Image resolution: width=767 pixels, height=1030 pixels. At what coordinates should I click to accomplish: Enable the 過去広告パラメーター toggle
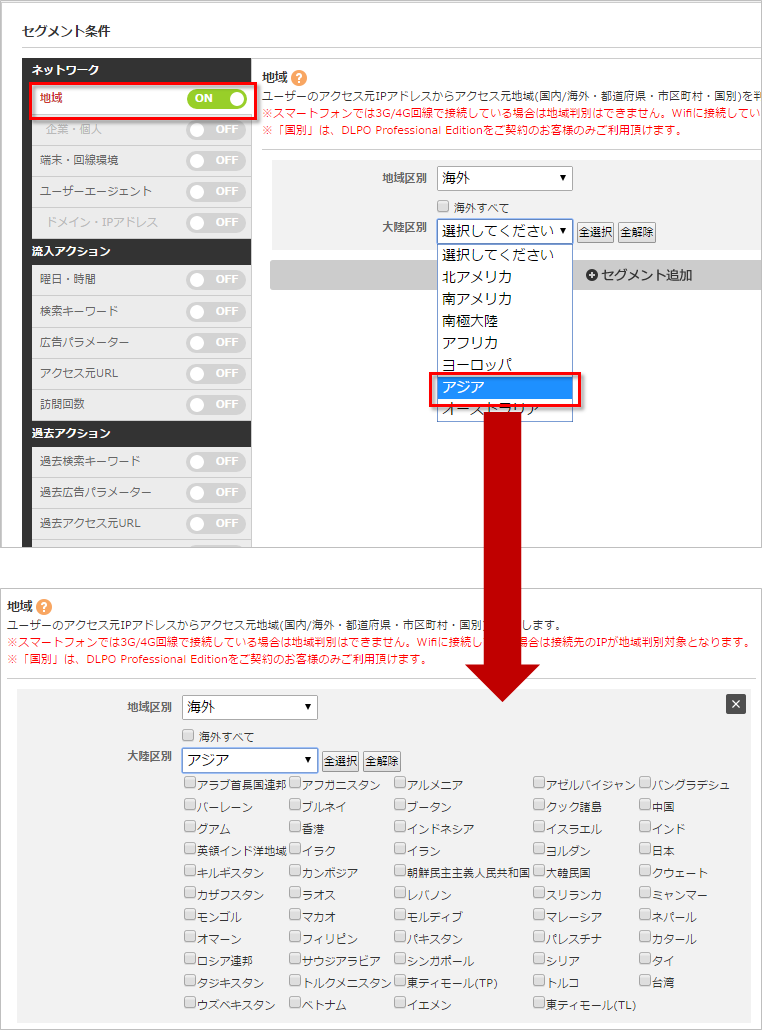[x=216, y=492]
